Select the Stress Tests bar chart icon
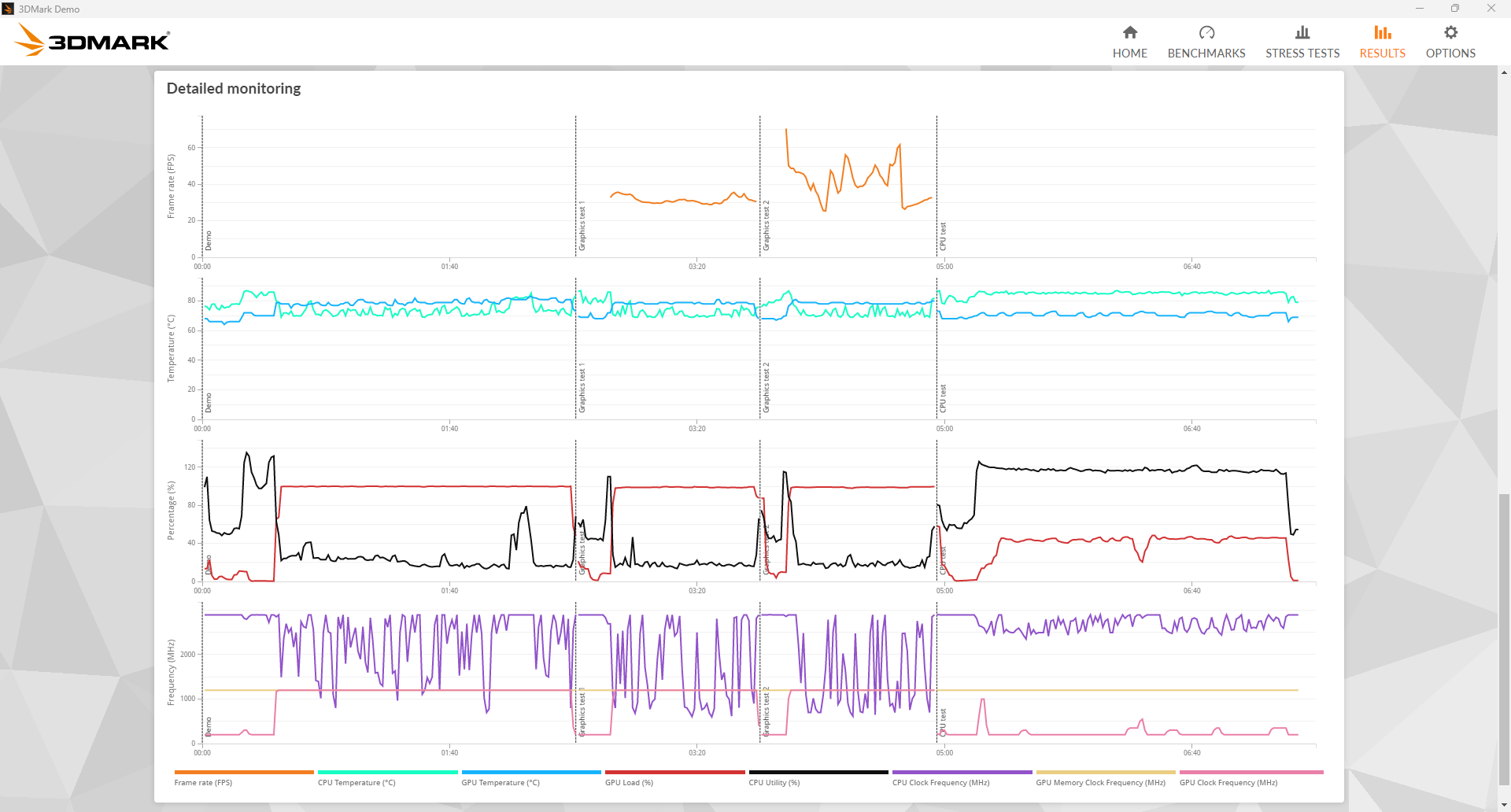1511x812 pixels. tap(1302, 32)
